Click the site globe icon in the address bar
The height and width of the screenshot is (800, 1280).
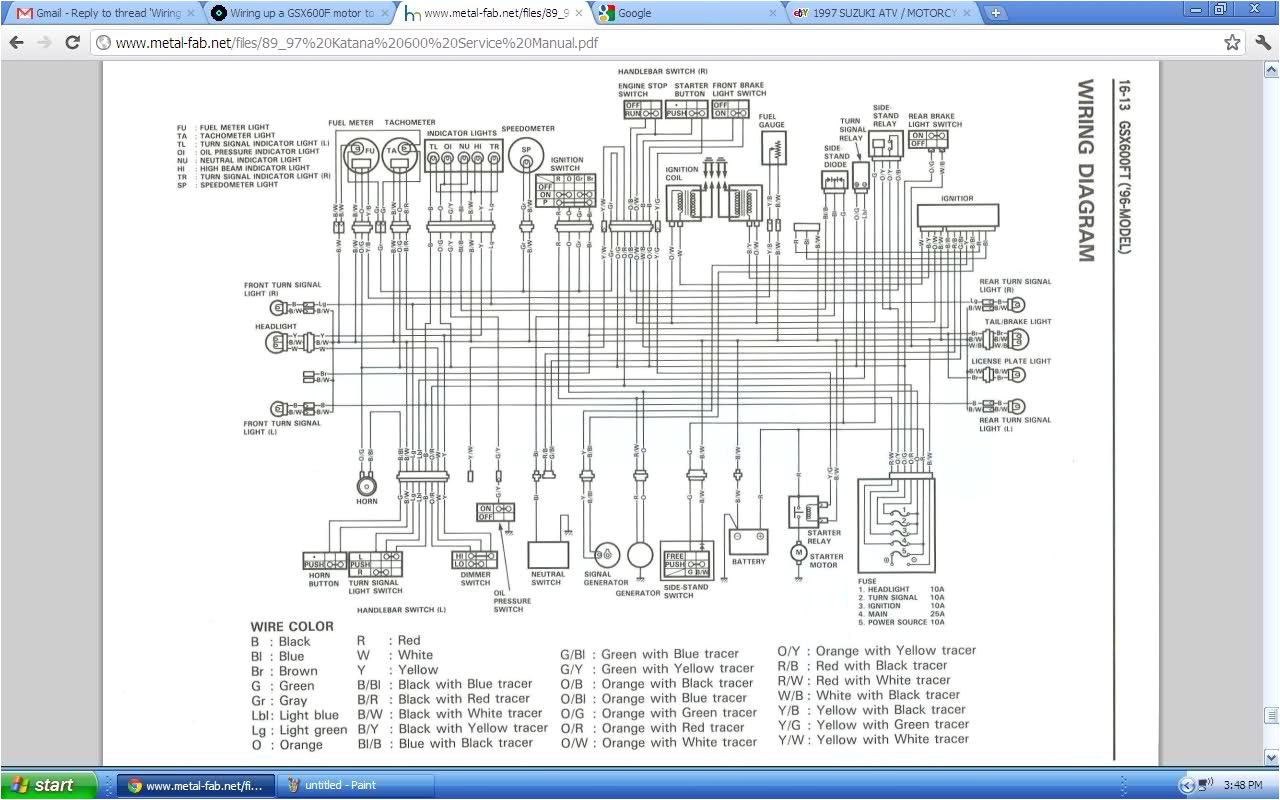point(102,43)
